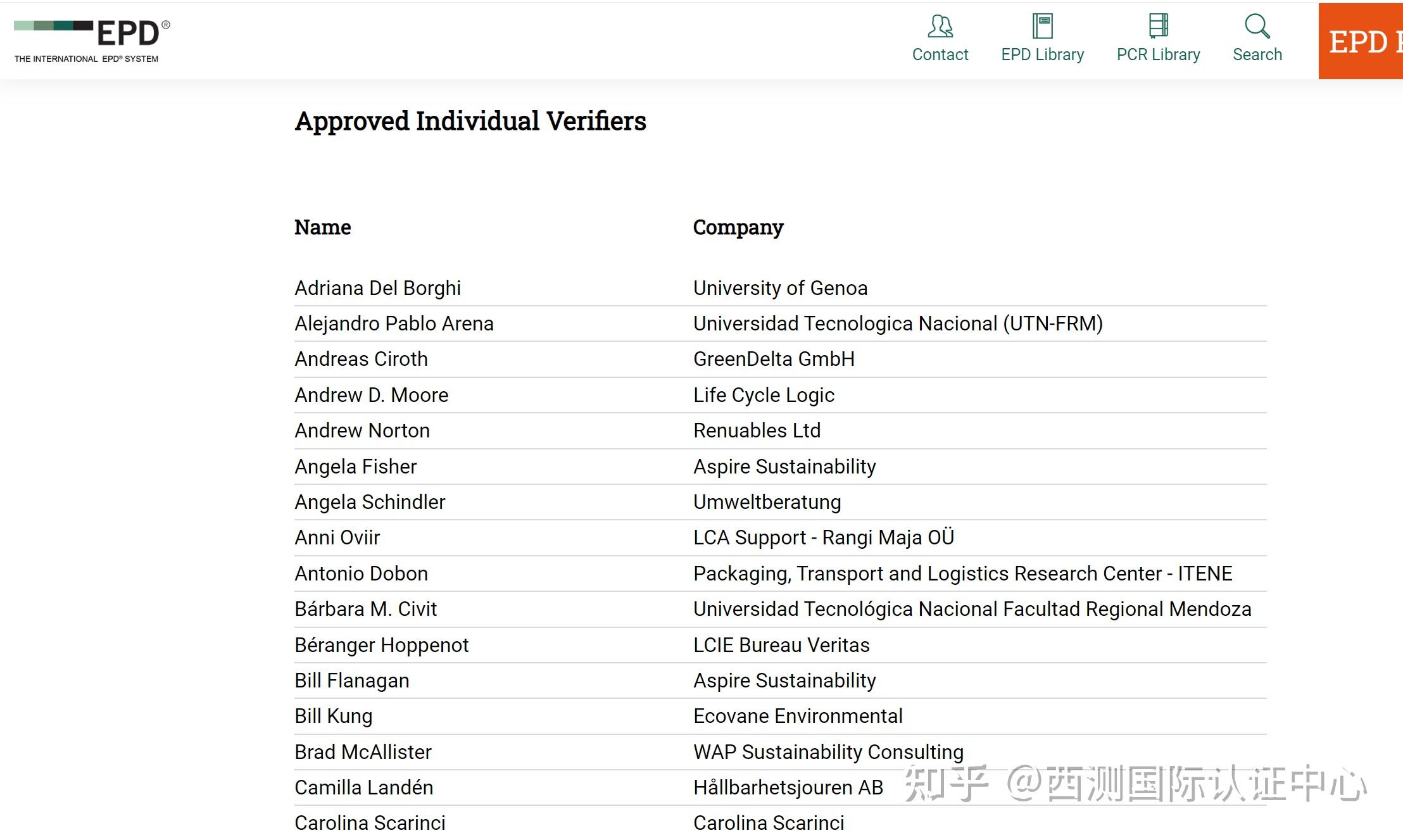This screenshot has height=840, width=1403.
Task: Click the Company column header
Action: 738,227
